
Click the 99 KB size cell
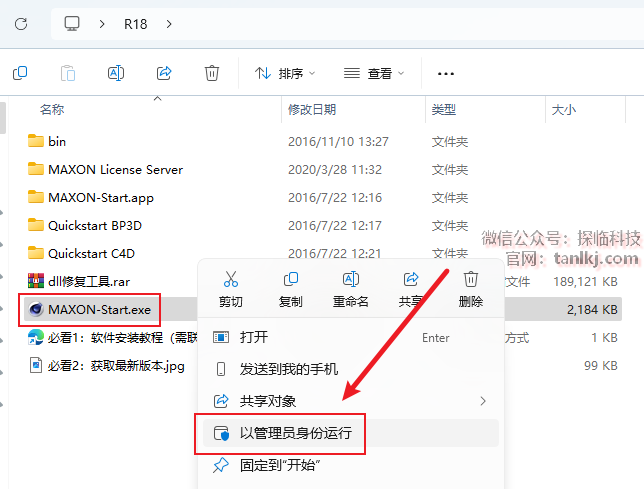pyautogui.click(x=601, y=365)
